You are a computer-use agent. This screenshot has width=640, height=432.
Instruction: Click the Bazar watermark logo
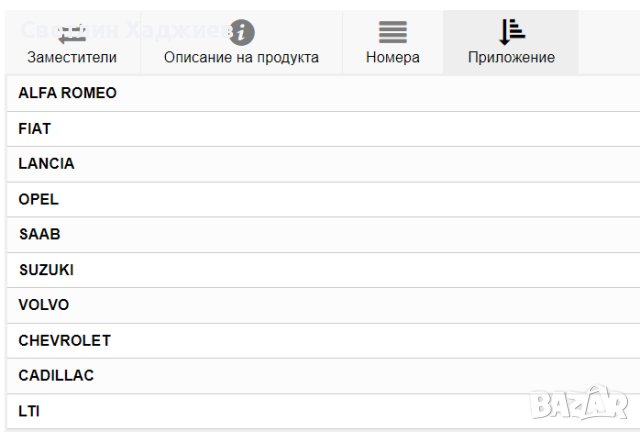[579, 402]
